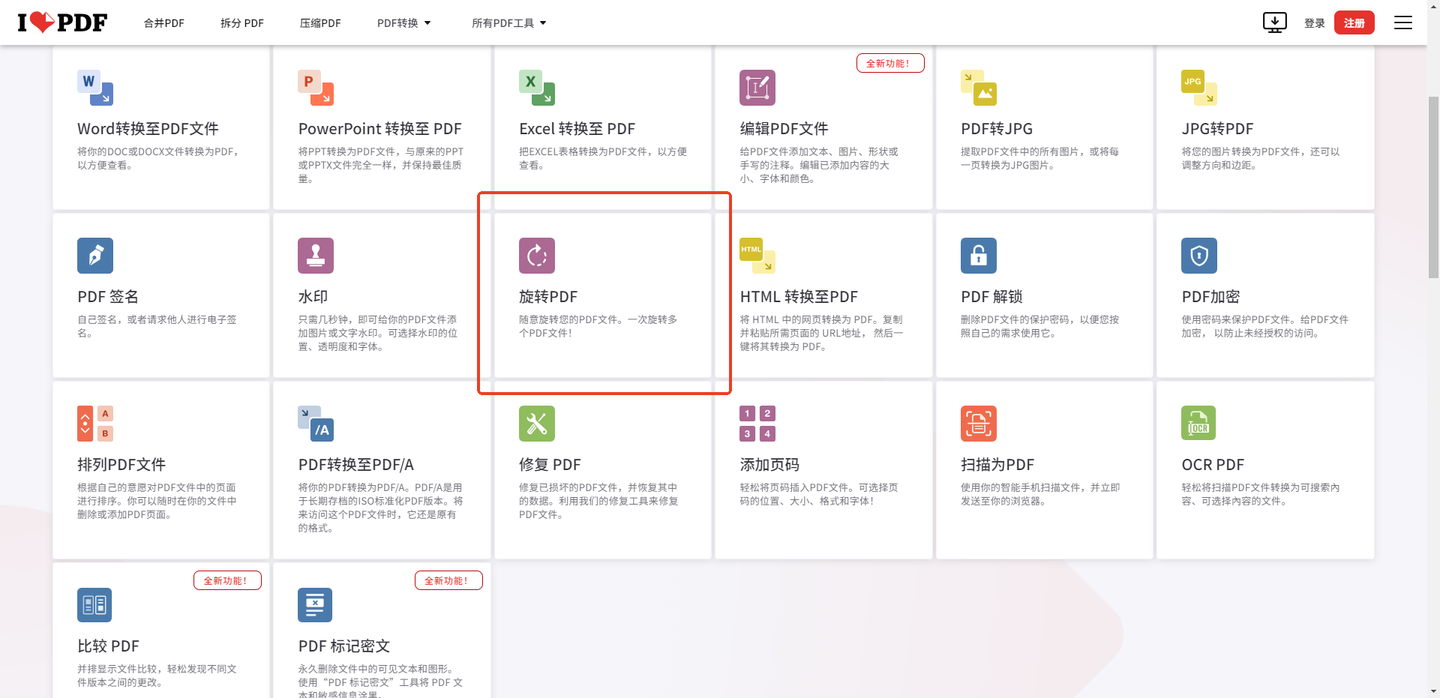Click the 编辑PDF文件 icon
This screenshot has height=698, width=1440.
click(x=757, y=88)
